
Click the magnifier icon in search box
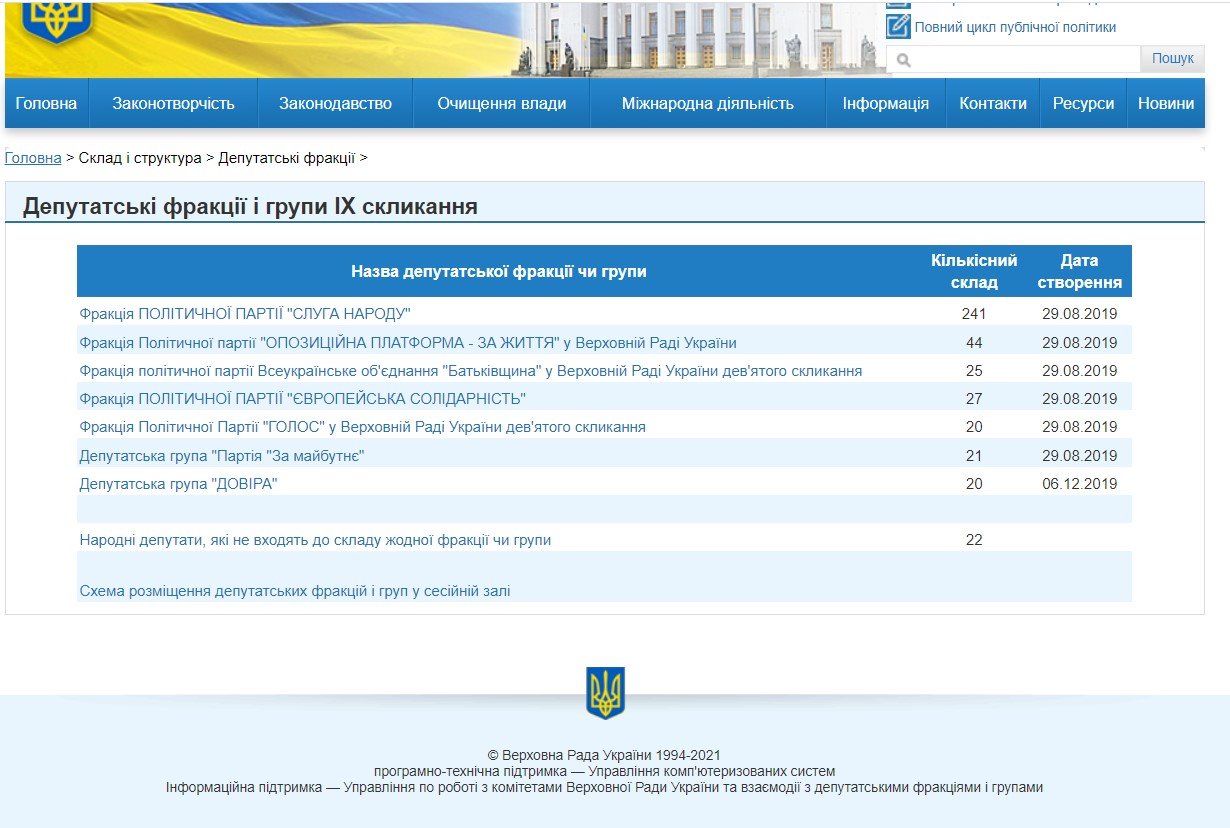pyautogui.click(x=904, y=60)
